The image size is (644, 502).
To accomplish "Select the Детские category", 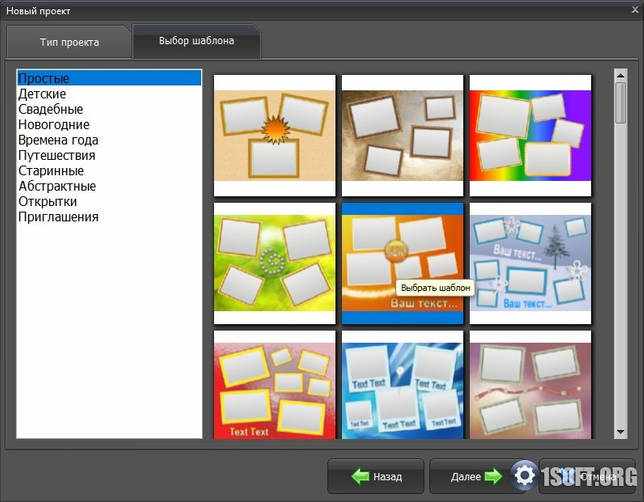I will tap(42, 94).
